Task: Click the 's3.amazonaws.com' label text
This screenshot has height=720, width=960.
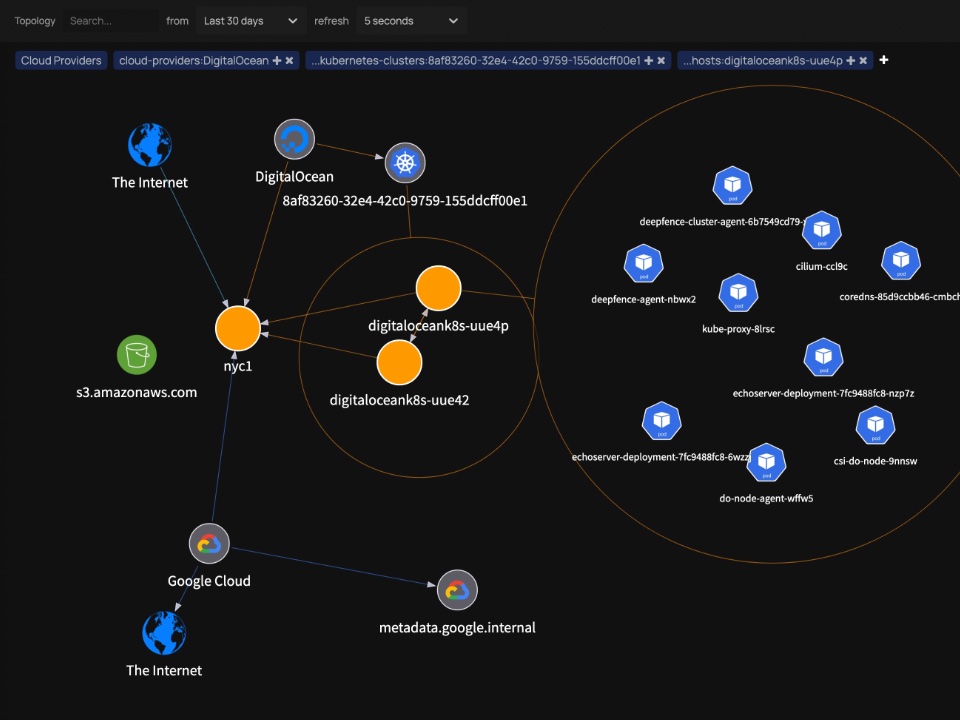Action: pos(137,392)
